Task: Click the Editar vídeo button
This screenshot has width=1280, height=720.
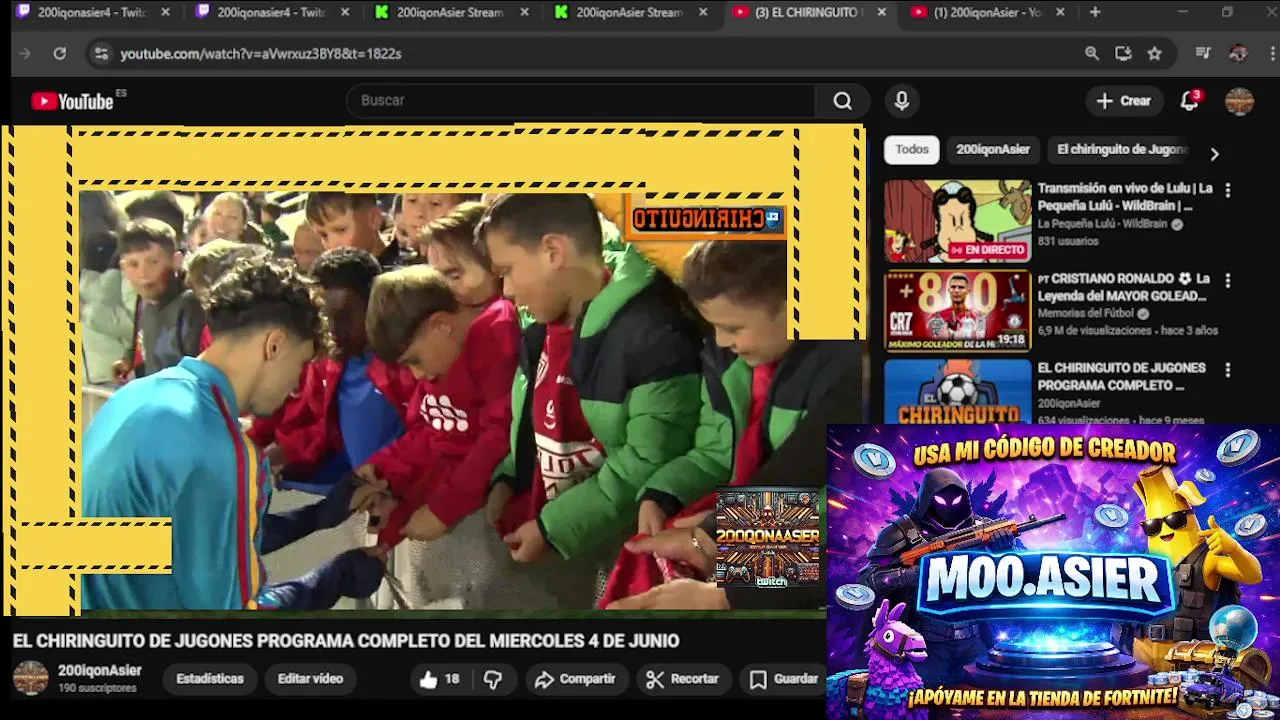Action: pos(310,679)
